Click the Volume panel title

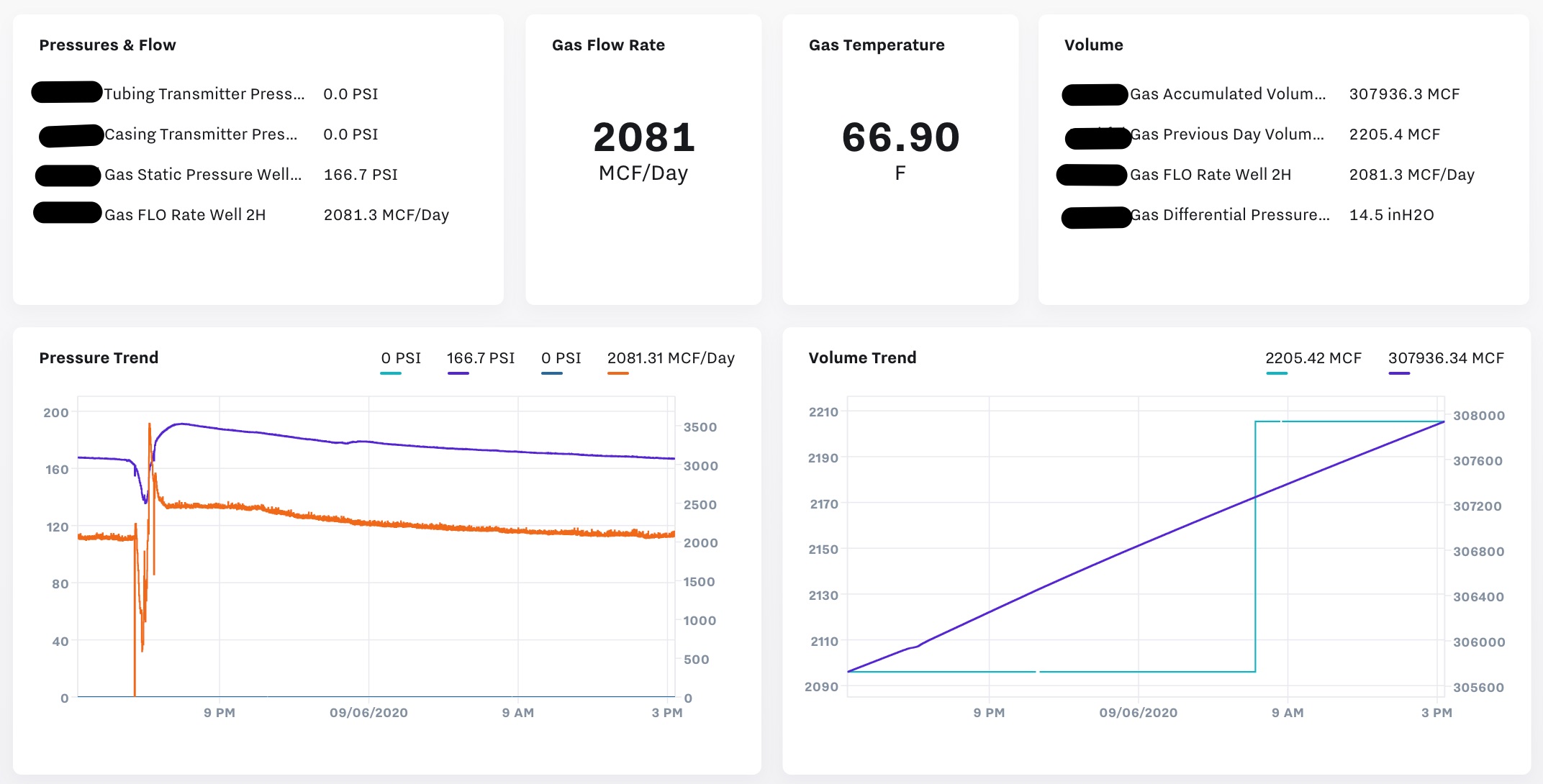(x=1093, y=45)
